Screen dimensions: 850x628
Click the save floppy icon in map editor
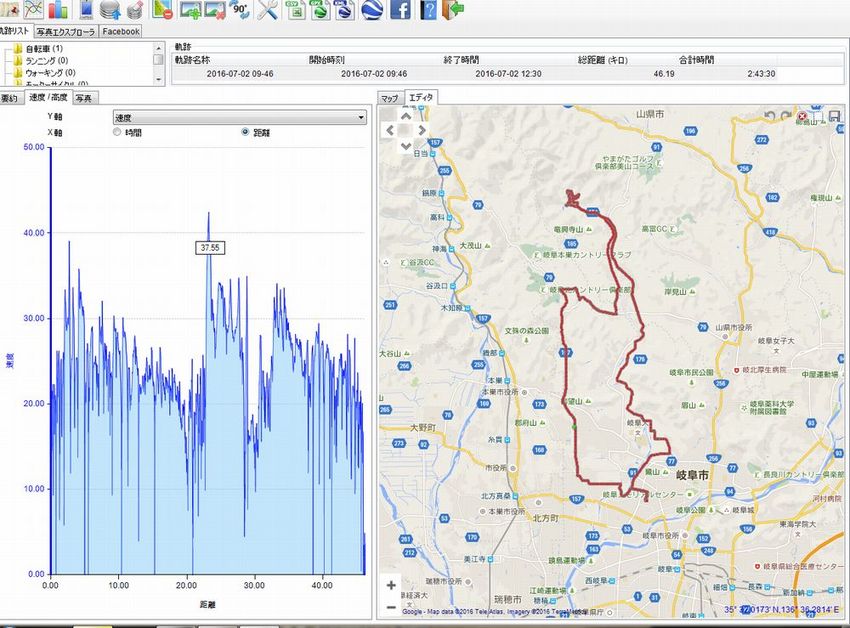pos(834,116)
